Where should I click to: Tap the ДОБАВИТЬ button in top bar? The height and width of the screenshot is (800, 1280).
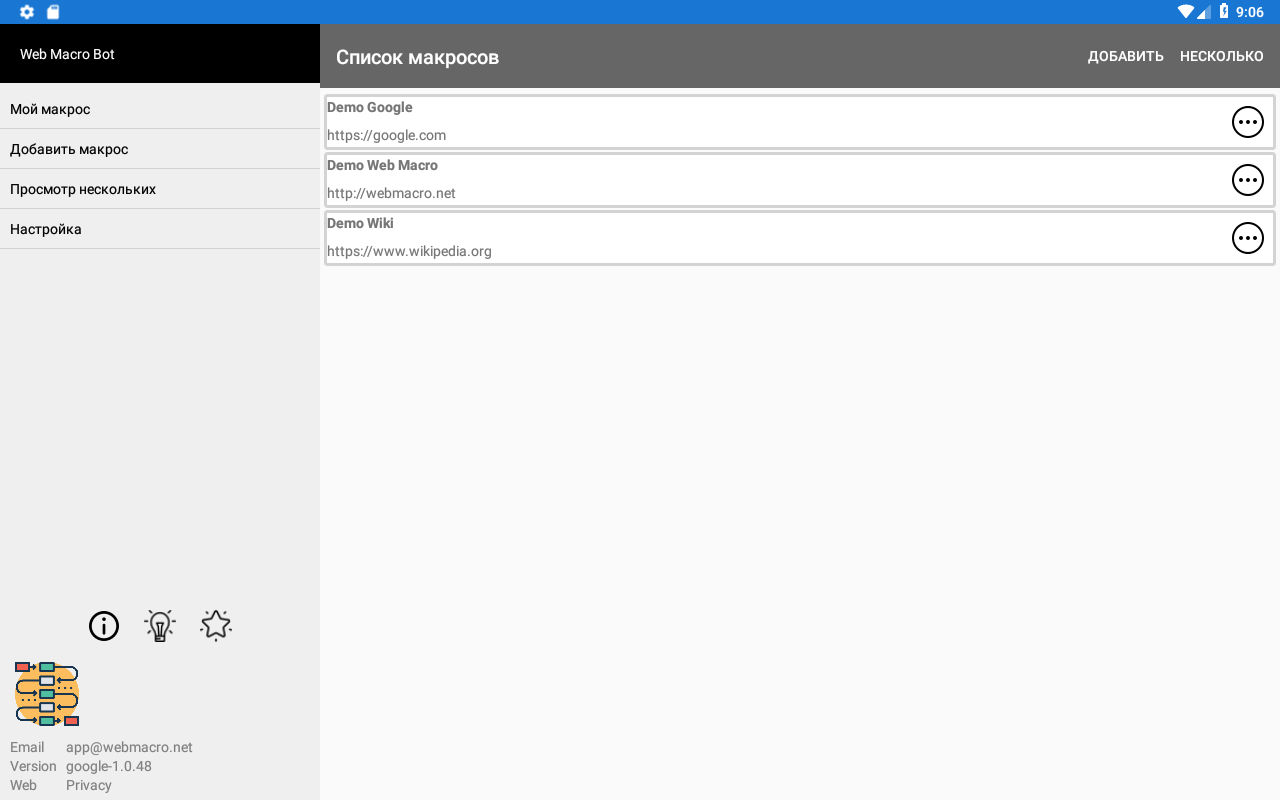click(1126, 56)
